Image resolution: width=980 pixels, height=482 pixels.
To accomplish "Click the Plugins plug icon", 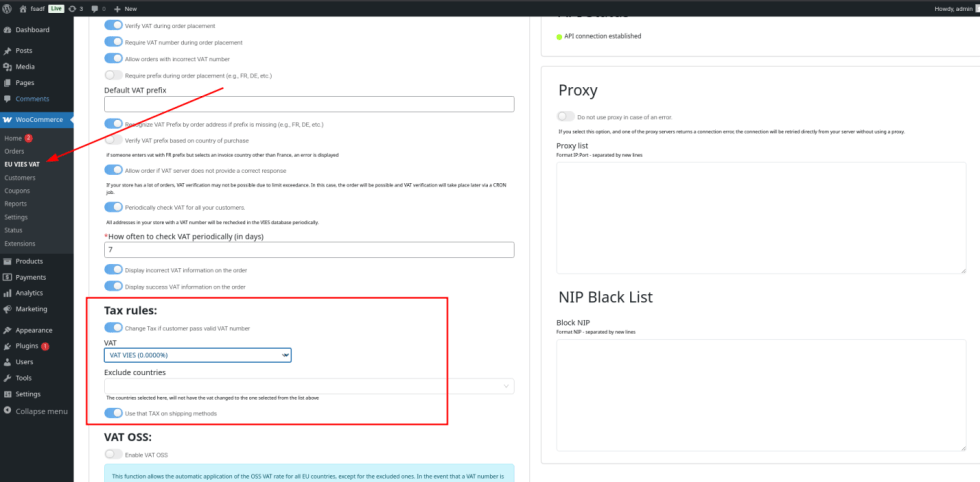I will click(x=8, y=346).
